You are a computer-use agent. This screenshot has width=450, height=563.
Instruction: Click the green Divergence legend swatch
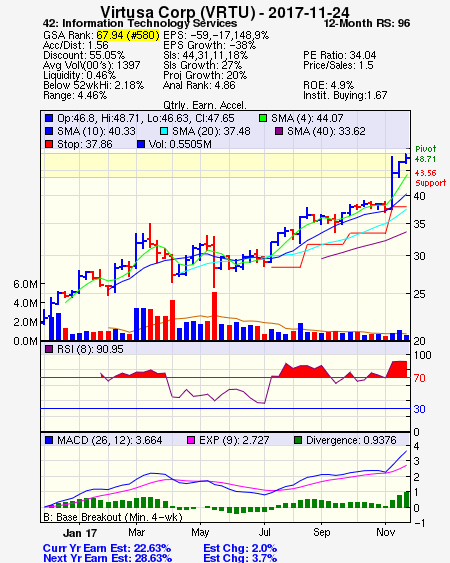(x=298, y=440)
